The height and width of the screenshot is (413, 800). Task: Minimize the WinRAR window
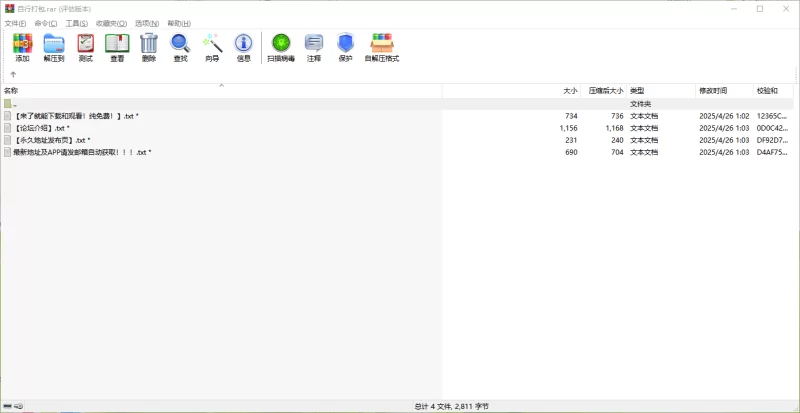[734, 9]
